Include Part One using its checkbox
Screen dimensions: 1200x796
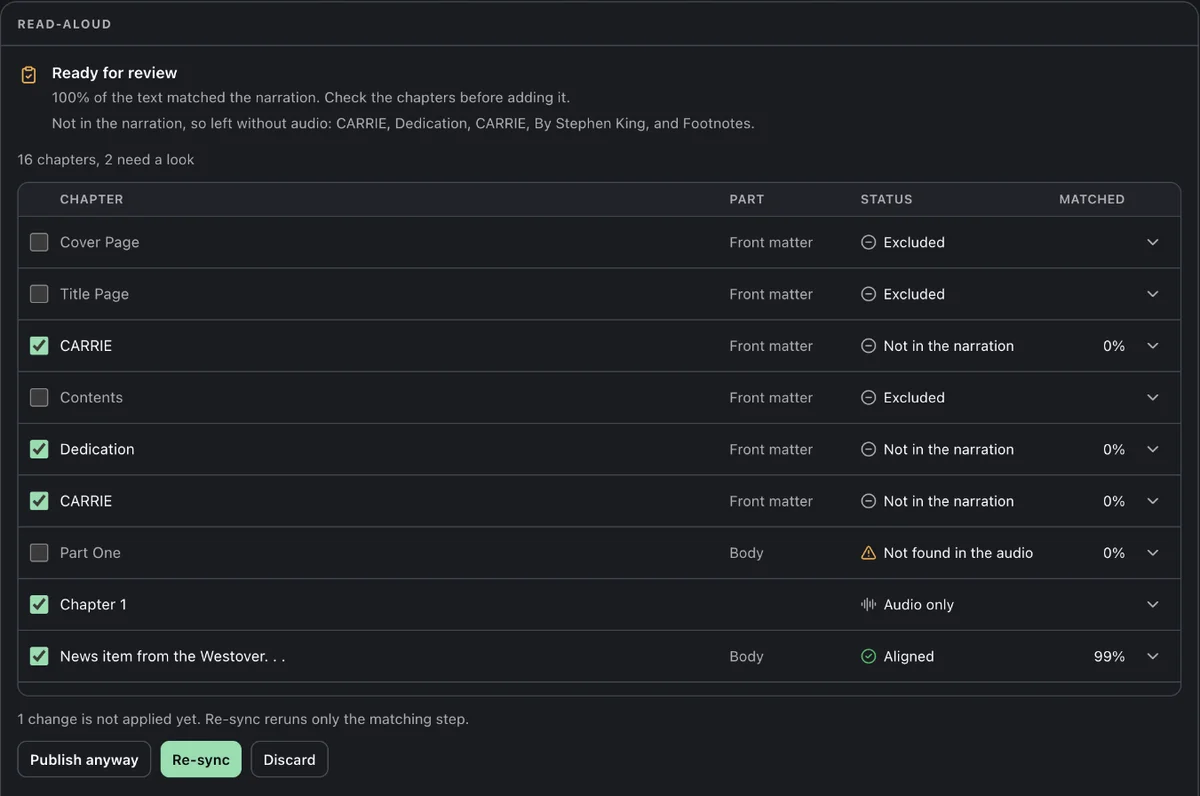click(39, 553)
